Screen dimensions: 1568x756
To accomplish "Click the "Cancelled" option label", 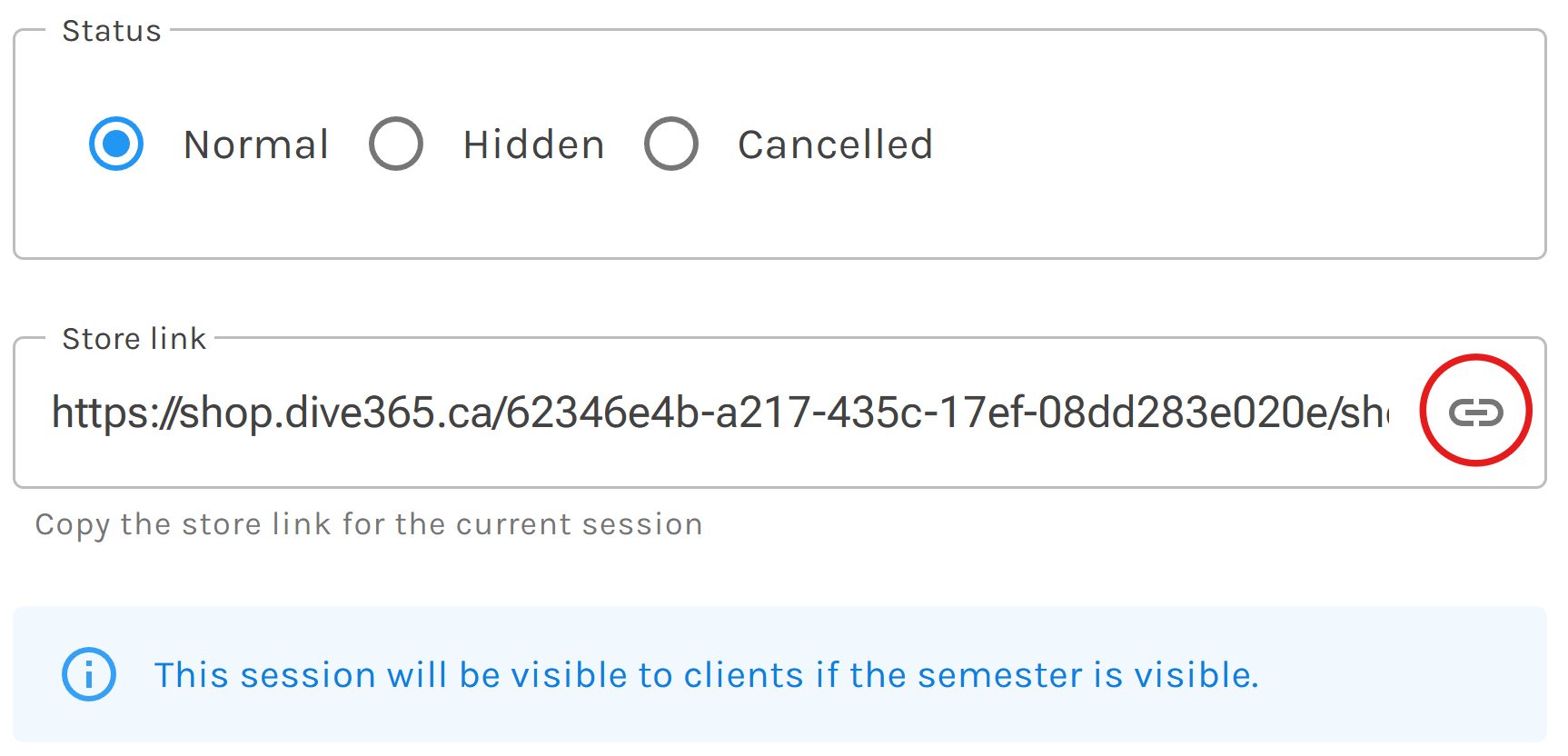I will [835, 145].
